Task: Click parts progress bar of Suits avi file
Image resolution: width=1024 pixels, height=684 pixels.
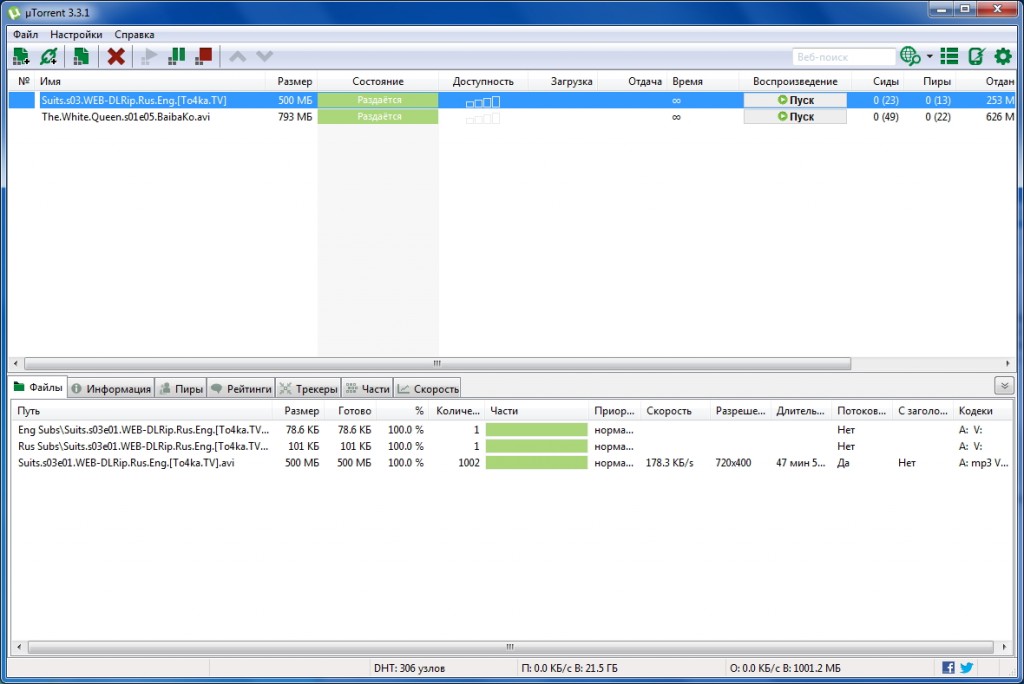Action: coord(536,463)
